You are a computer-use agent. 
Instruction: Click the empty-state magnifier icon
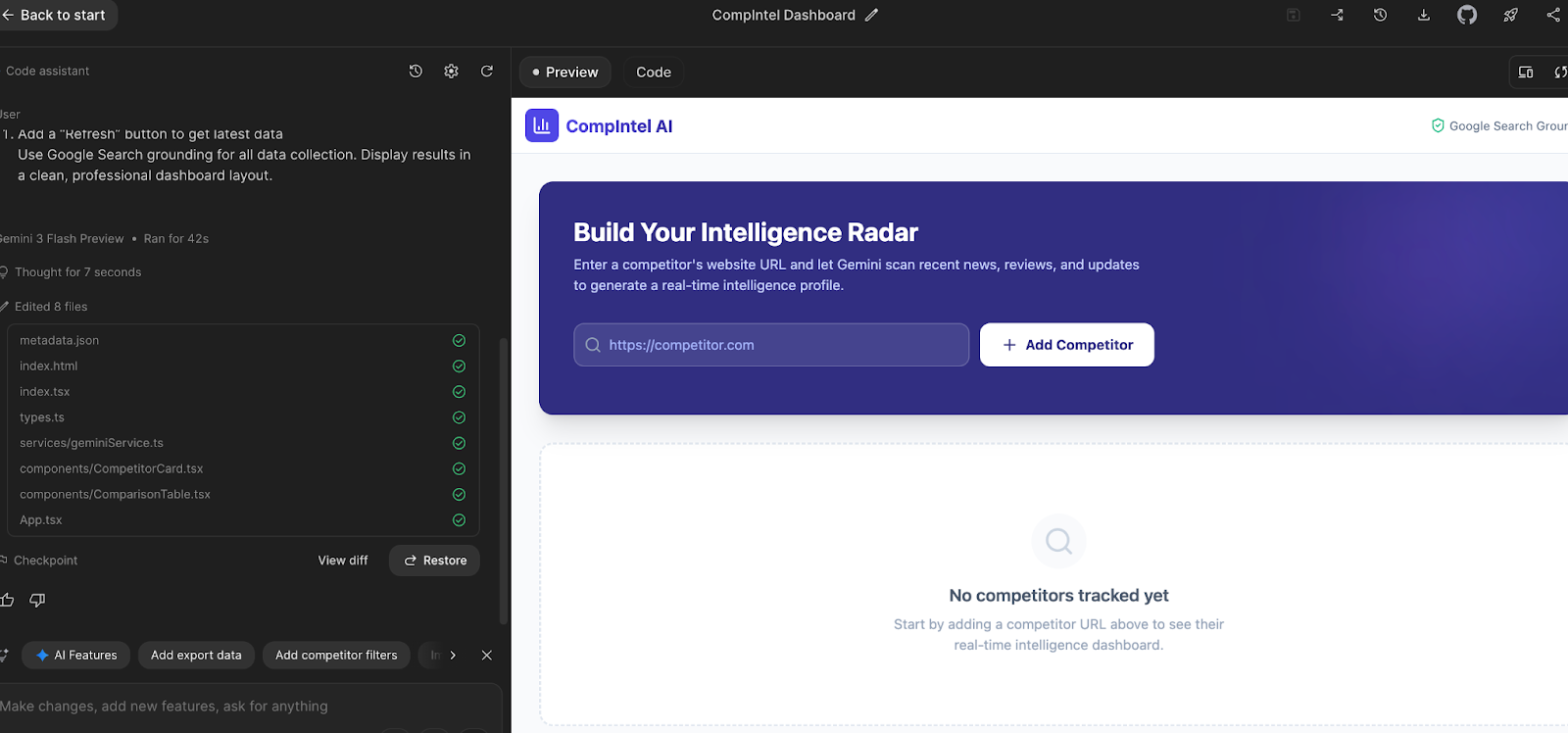pos(1058,541)
